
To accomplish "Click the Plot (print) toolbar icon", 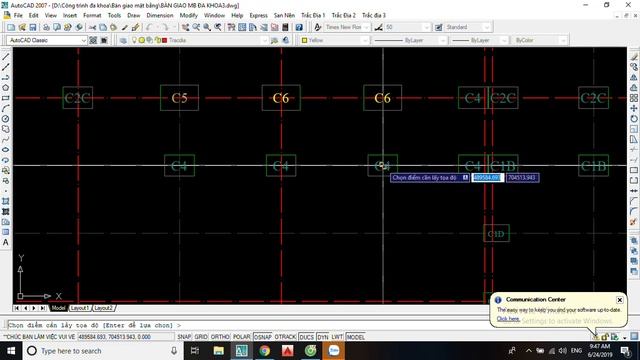I will coord(46,27).
